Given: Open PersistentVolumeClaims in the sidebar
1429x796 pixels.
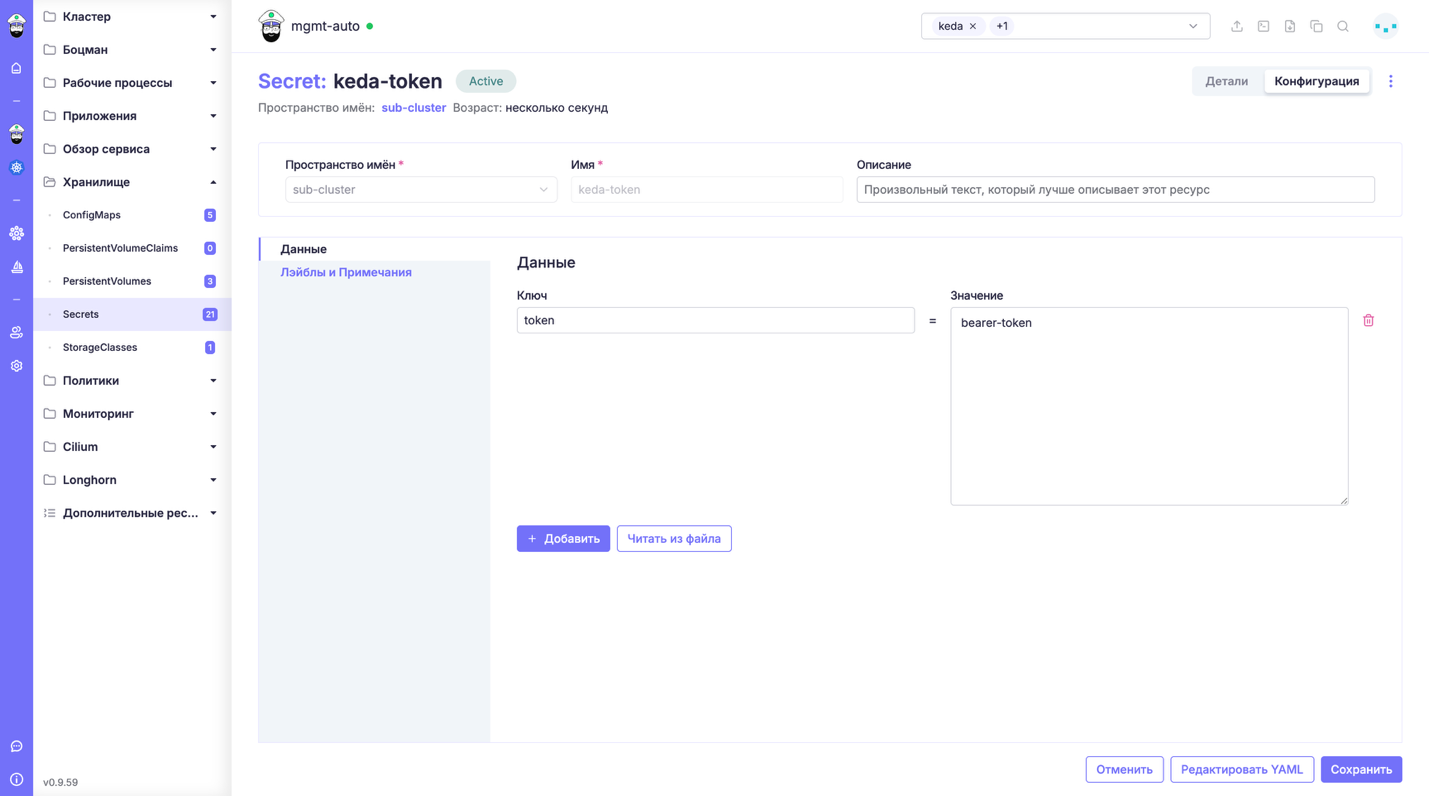Looking at the screenshot, I should tap(132, 248).
